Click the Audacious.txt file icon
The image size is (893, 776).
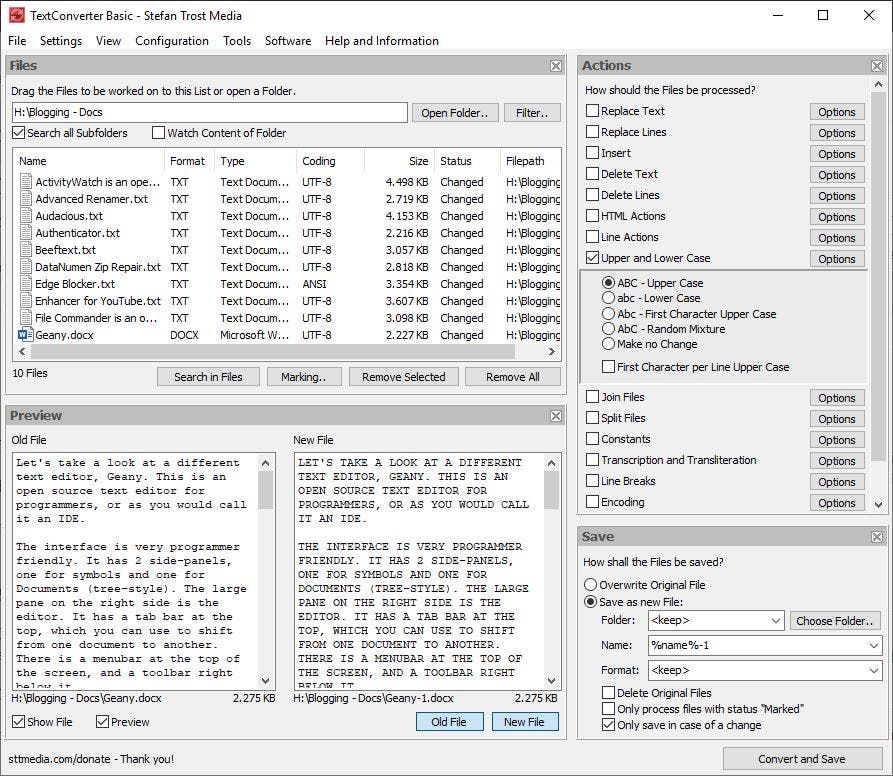click(26, 216)
